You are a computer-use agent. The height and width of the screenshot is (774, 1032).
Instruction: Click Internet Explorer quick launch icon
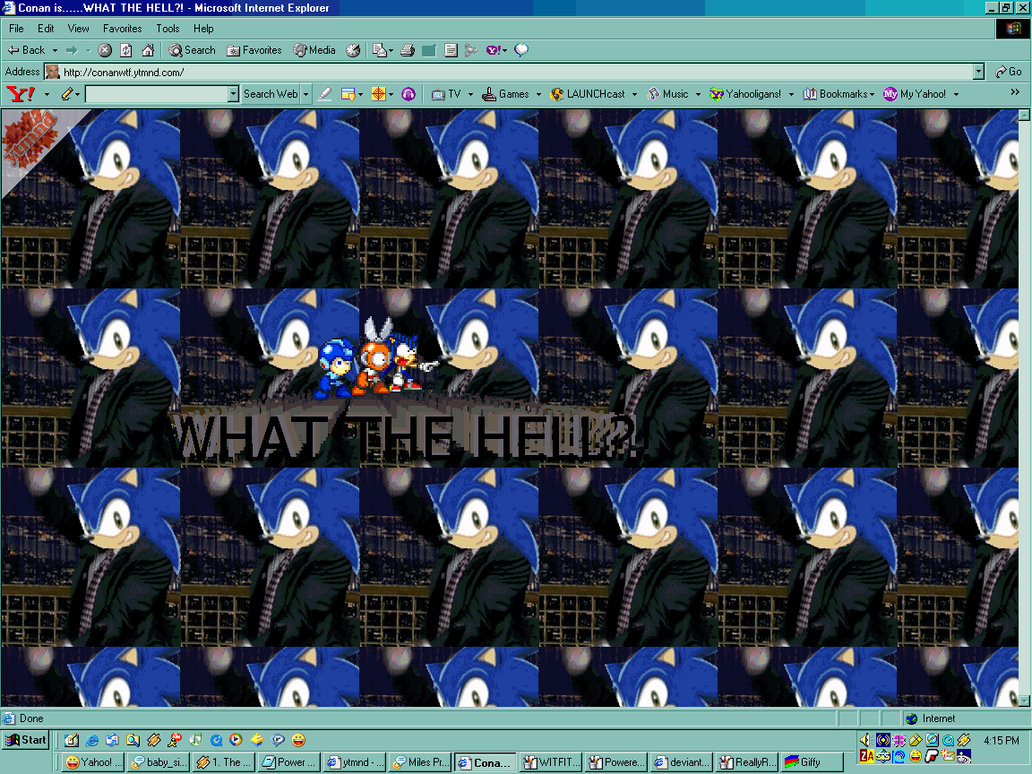click(92, 740)
